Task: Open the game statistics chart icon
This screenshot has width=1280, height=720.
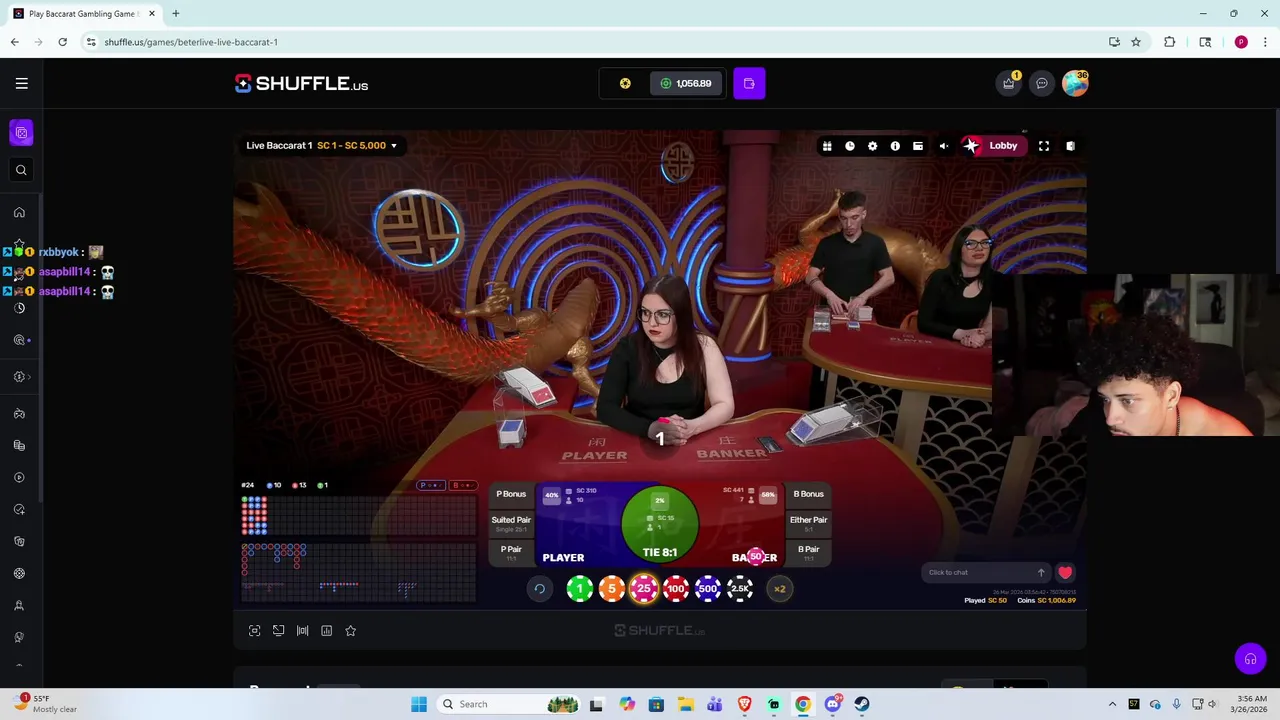Action: click(x=326, y=631)
